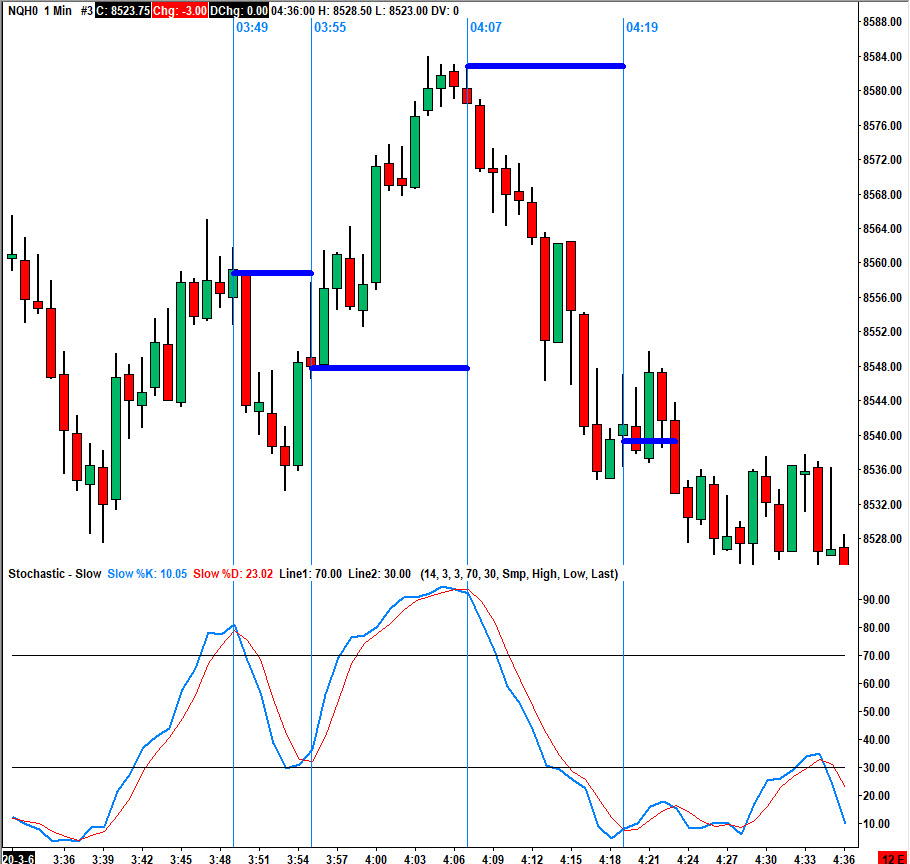Click the 03:49 vertical line label
This screenshot has width=910, height=864.
252,27
